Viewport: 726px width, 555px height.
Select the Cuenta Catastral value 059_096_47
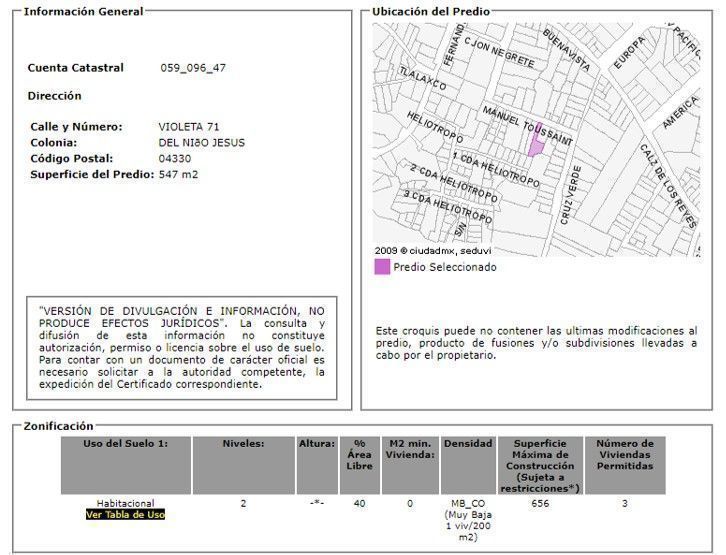pos(193,68)
